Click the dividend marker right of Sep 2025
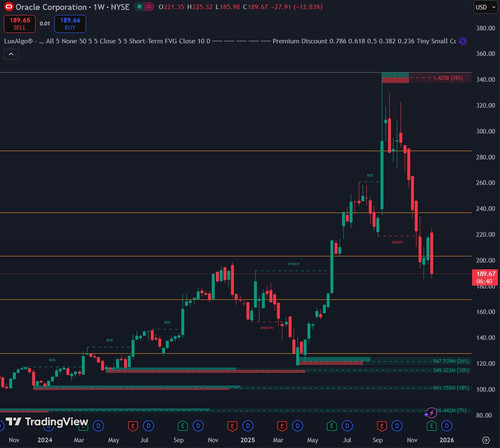Image resolution: width=500 pixels, height=448 pixels. tap(397, 426)
